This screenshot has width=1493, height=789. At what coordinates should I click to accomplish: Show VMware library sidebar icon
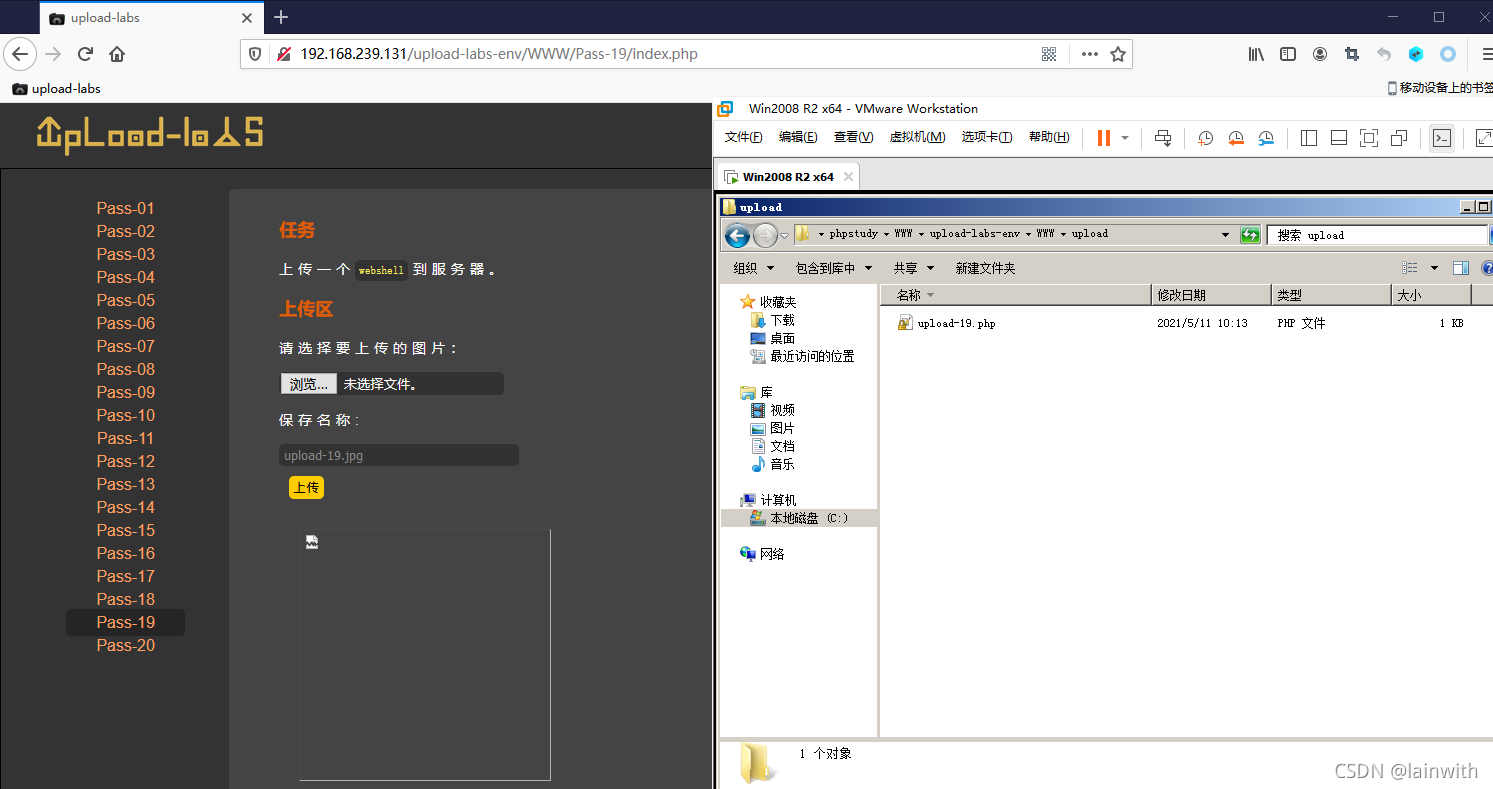[1308, 138]
